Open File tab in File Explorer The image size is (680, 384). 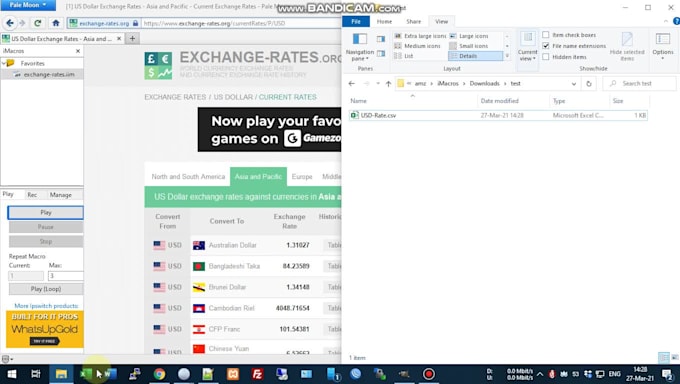click(x=356, y=21)
